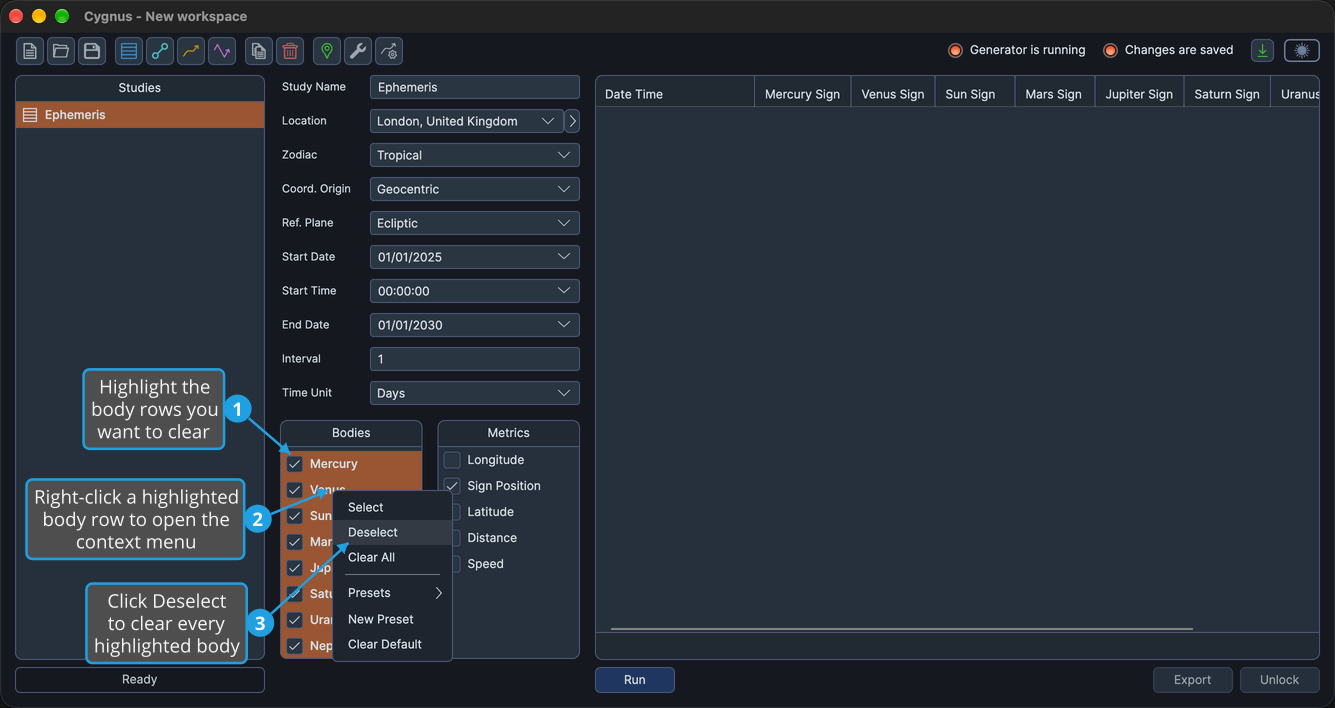Choose Select in the context menu

coord(392,507)
